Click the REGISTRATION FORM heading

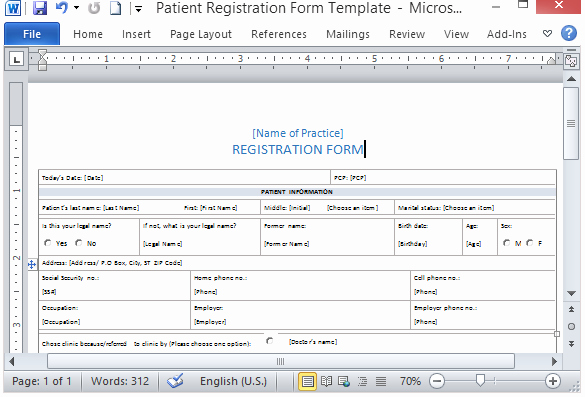[x=297, y=150]
